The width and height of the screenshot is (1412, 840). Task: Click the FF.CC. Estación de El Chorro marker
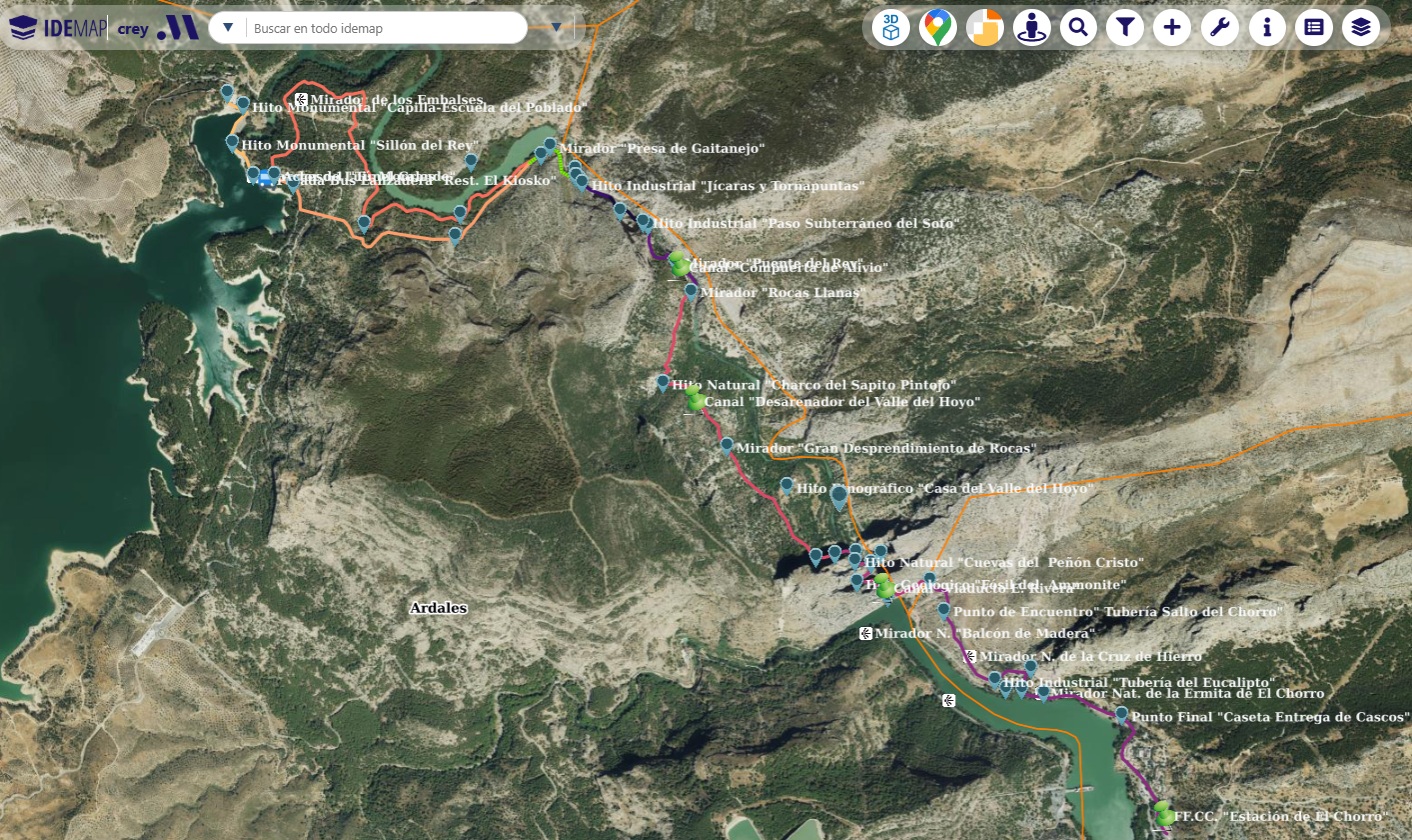click(x=1162, y=817)
